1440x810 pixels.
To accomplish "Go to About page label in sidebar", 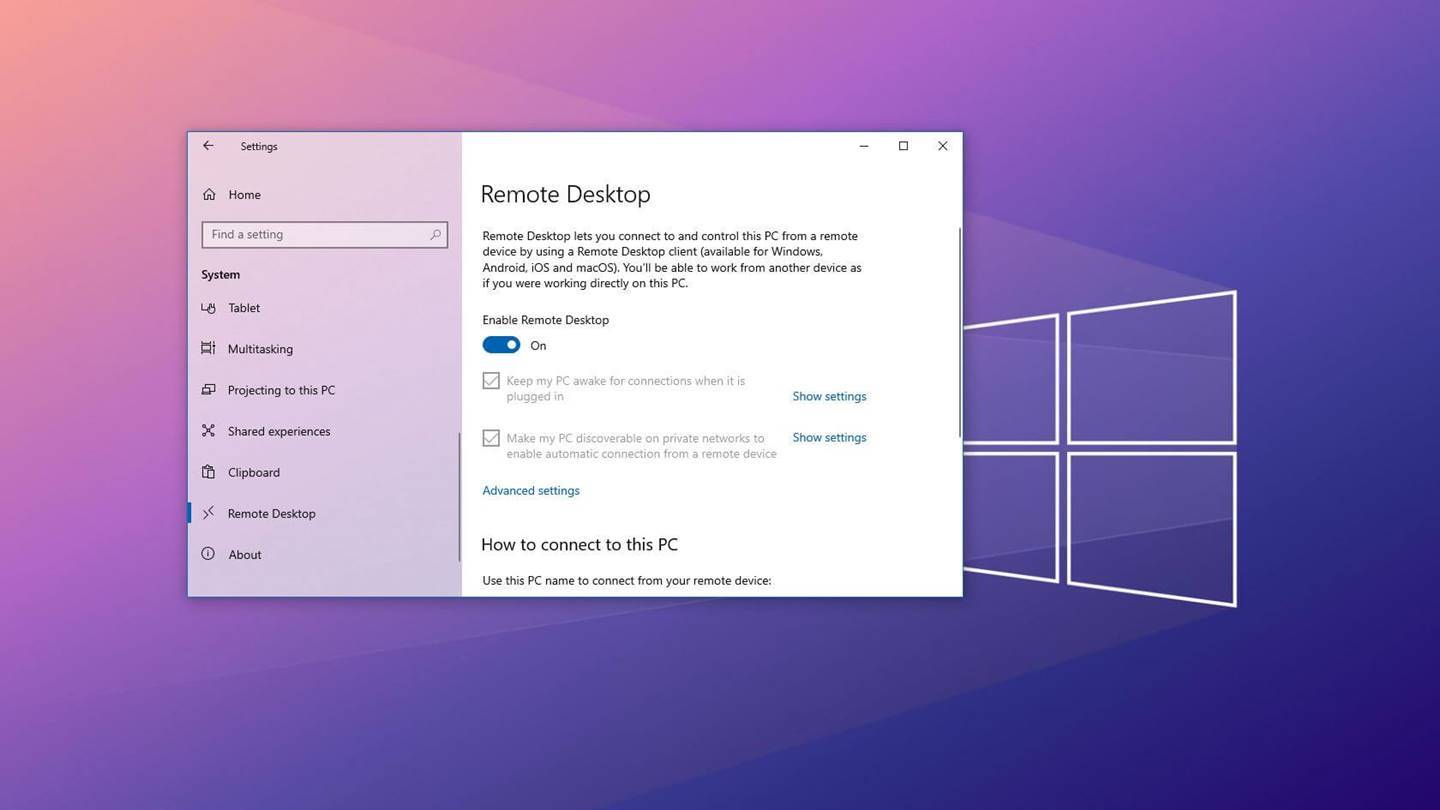I will [244, 555].
